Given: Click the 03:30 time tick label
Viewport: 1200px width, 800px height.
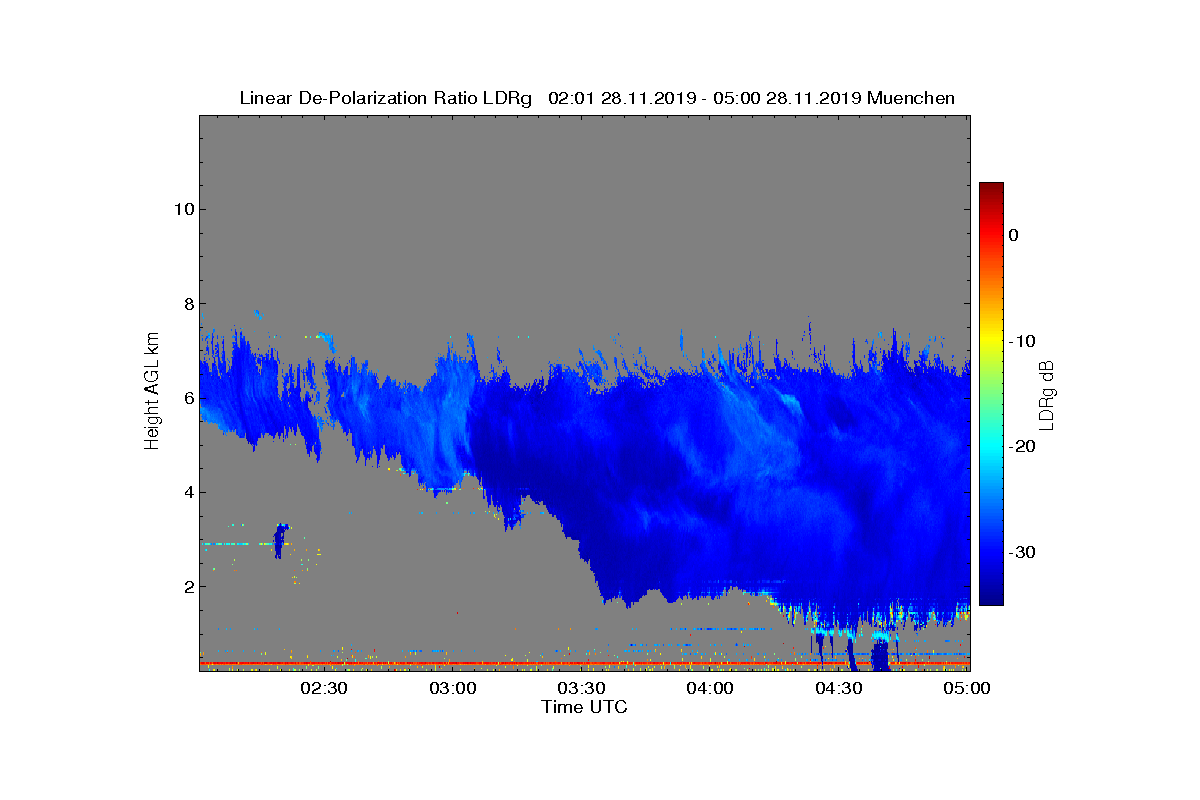Looking at the screenshot, I should click(x=582, y=689).
